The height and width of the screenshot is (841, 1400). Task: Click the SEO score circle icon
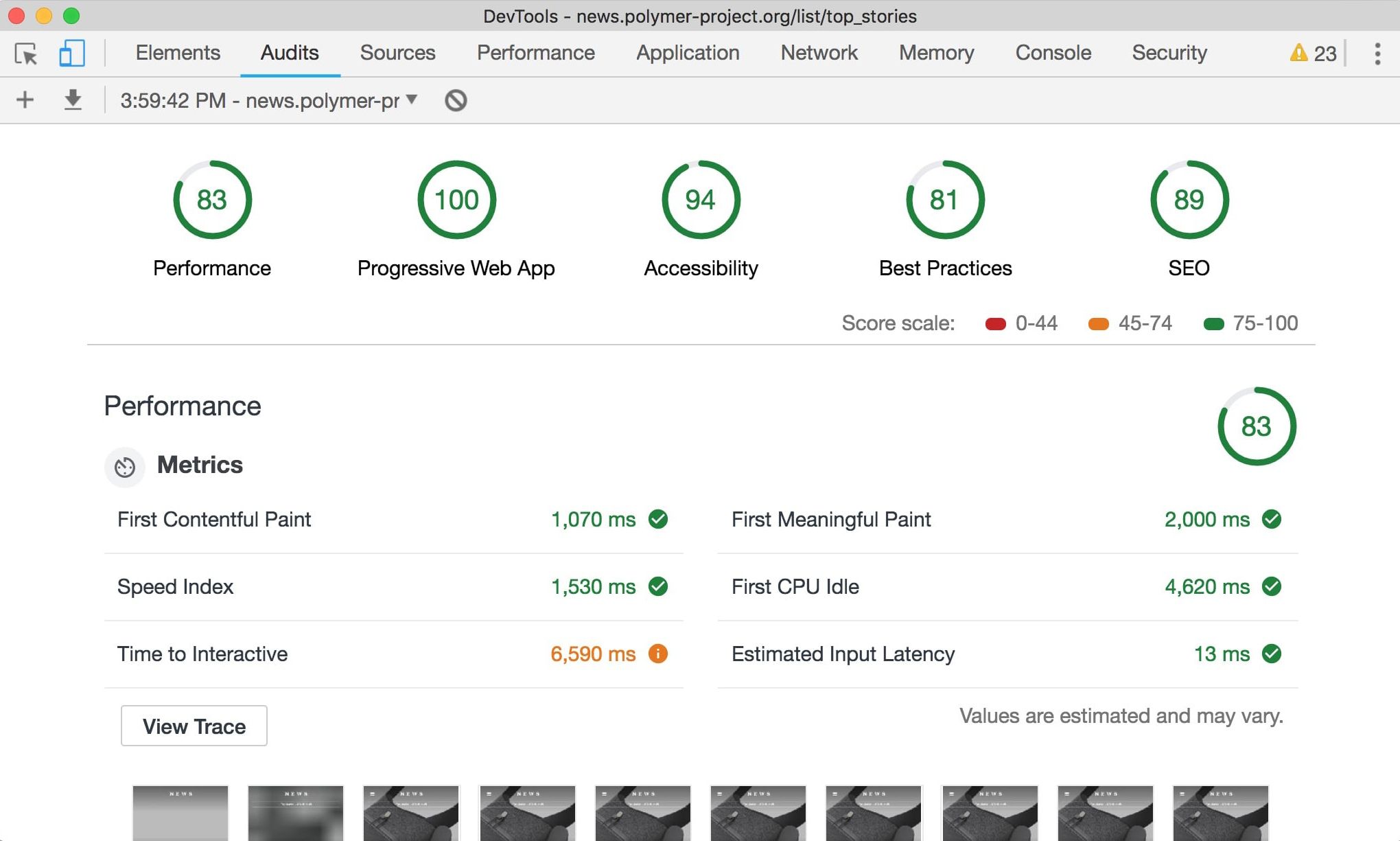[x=1189, y=199]
